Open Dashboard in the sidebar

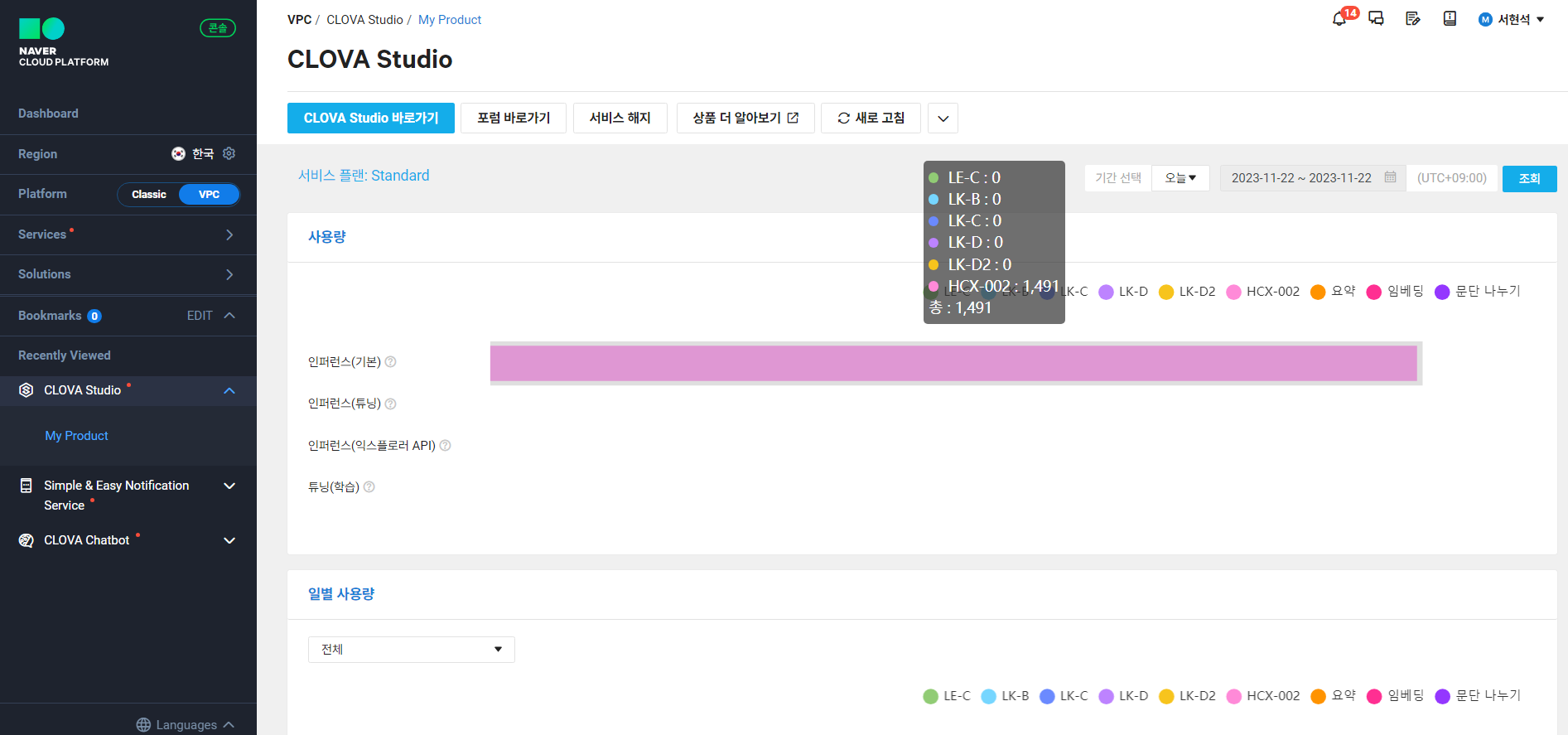pos(48,114)
